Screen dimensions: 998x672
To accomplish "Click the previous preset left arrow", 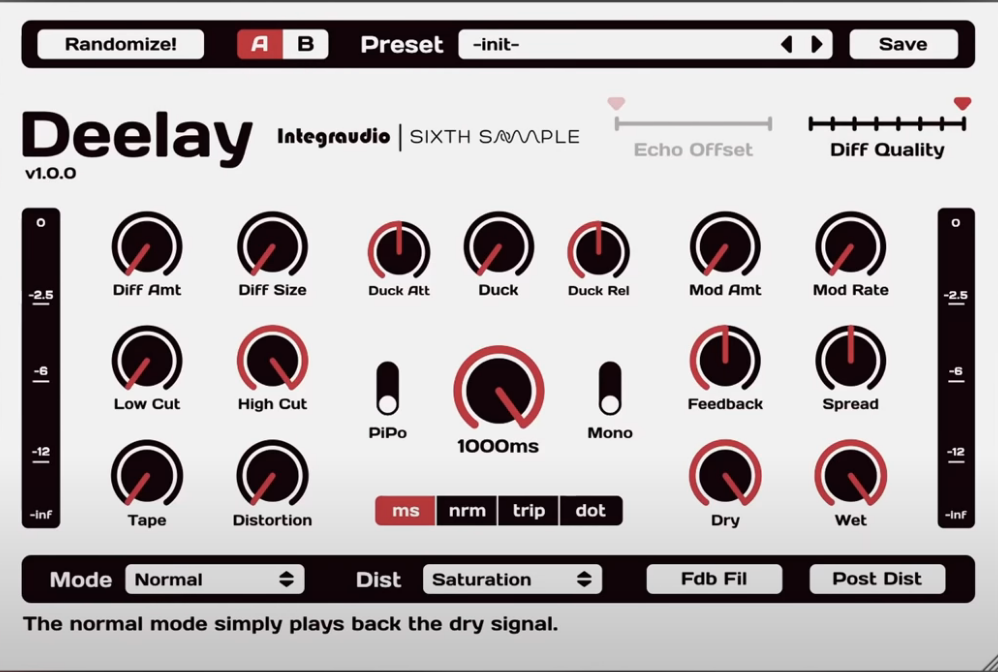I will pyautogui.click(x=787, y=45).
